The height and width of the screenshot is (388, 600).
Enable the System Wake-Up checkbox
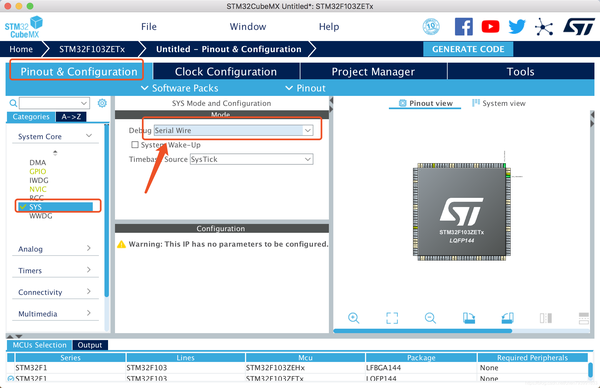(x=135, y=145)
